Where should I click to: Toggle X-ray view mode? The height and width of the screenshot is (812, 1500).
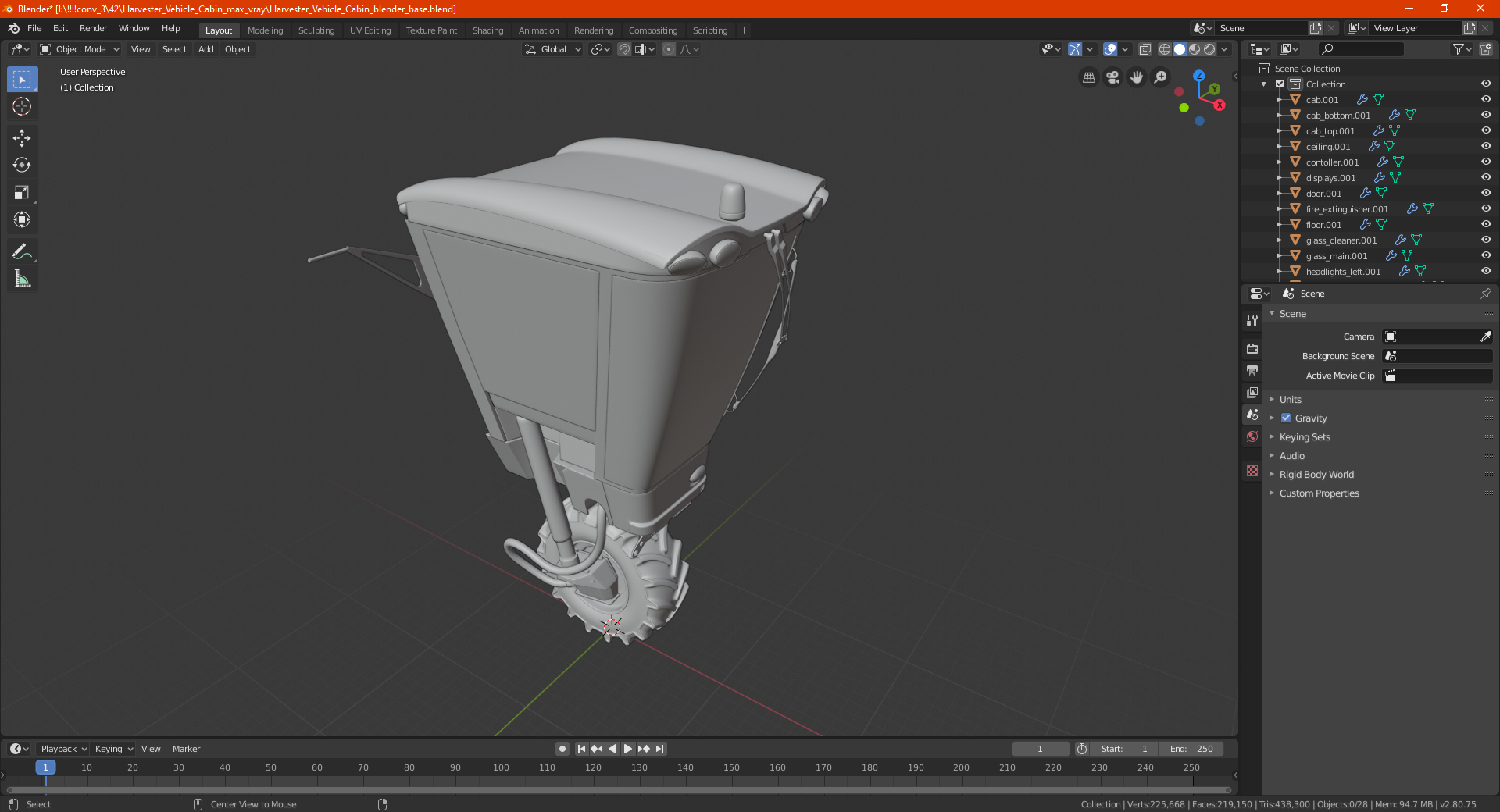coord(1145,49)
